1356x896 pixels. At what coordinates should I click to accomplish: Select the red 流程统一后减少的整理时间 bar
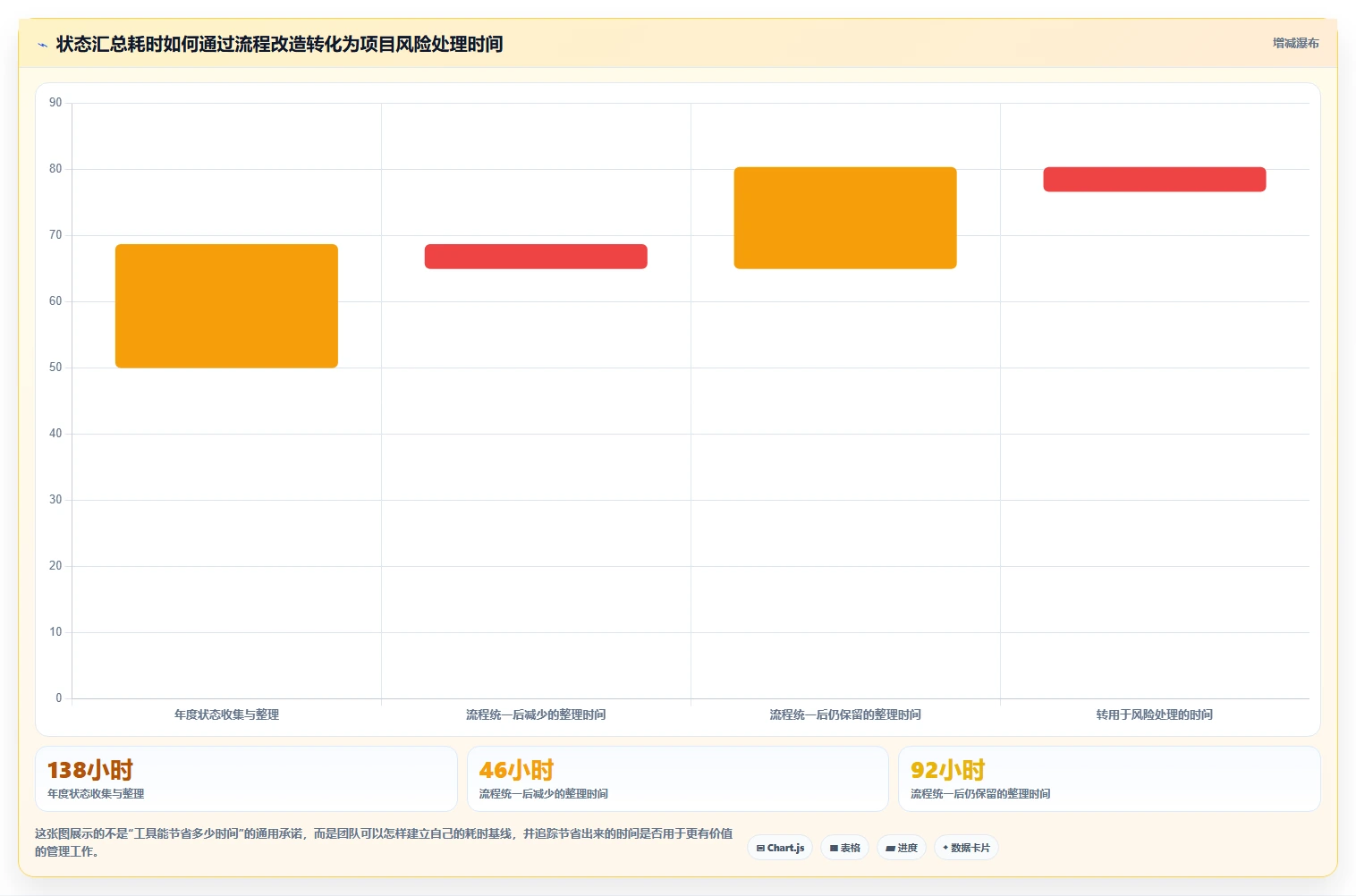tap(536, 257)
